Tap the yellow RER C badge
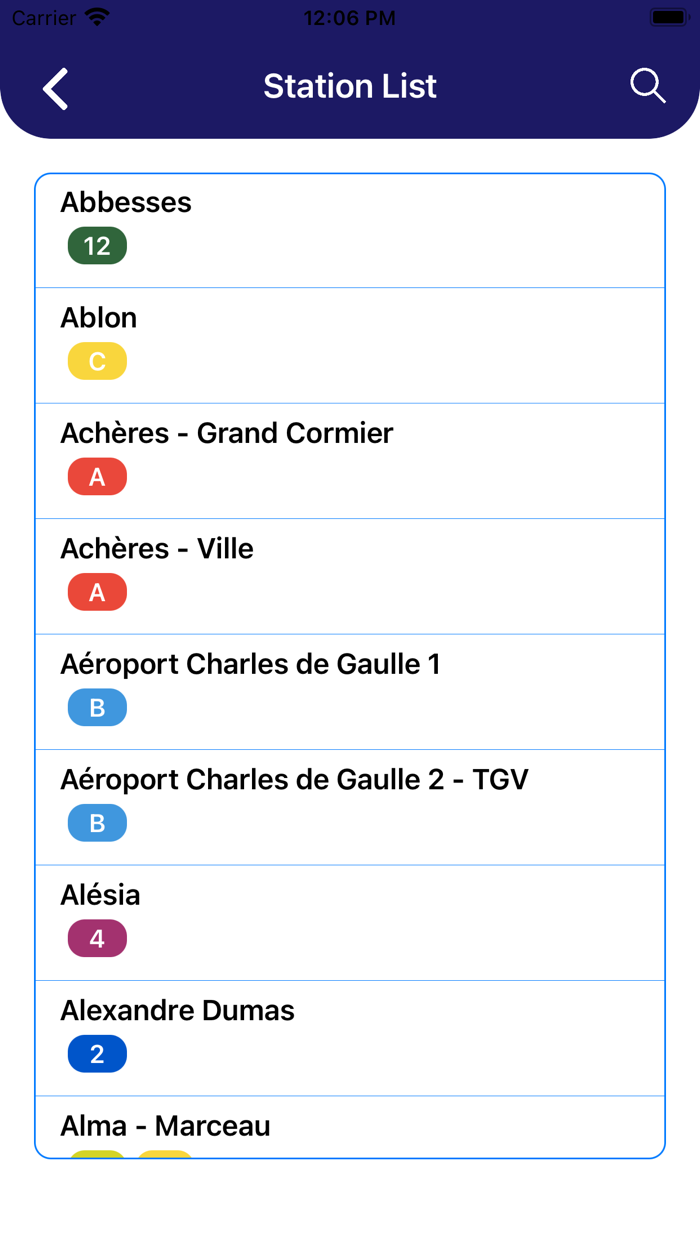Viewport: 700px width, 1244px height. coord(97,361)
